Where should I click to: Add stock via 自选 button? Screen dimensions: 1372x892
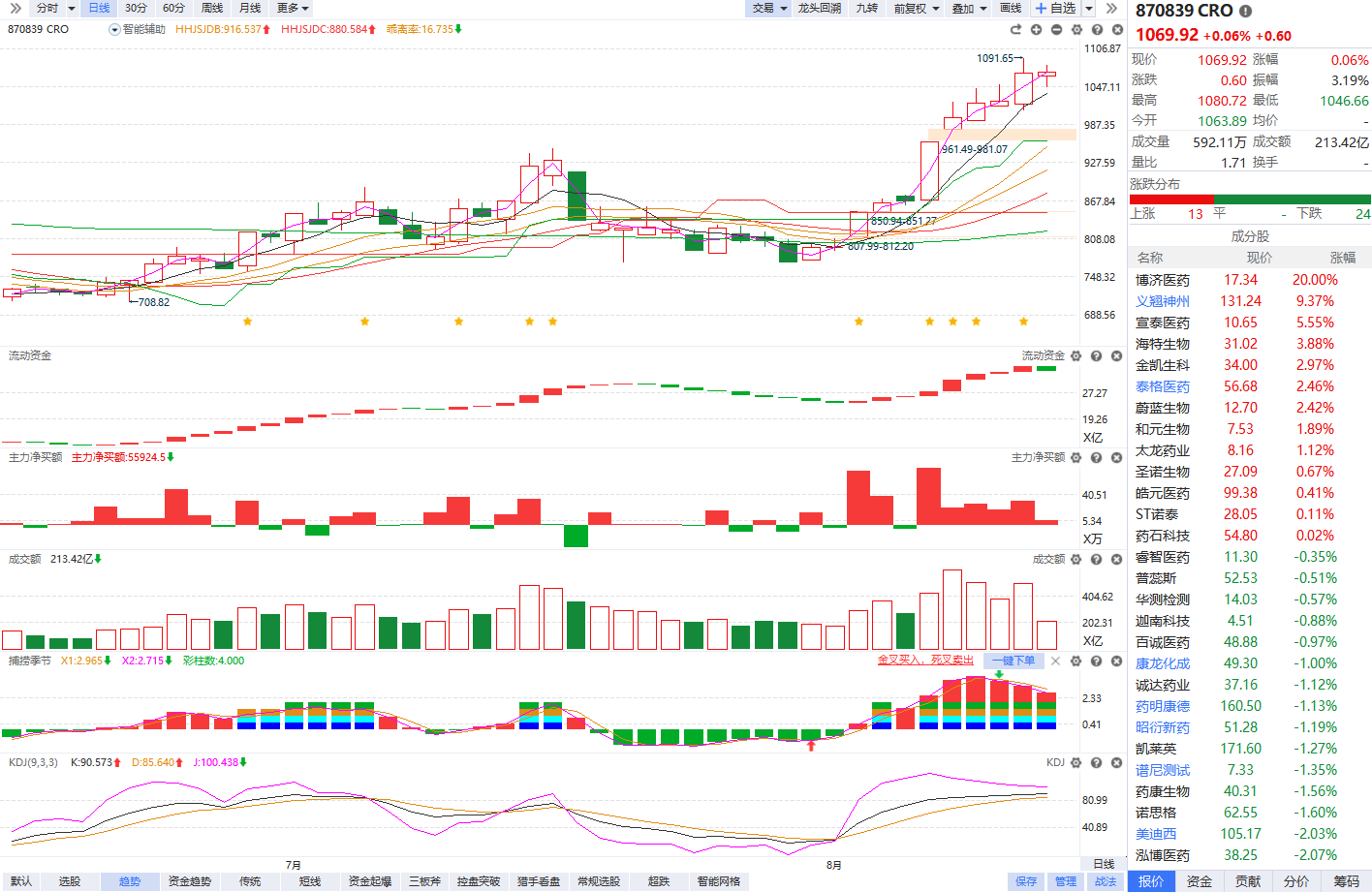coord(1056,8)
